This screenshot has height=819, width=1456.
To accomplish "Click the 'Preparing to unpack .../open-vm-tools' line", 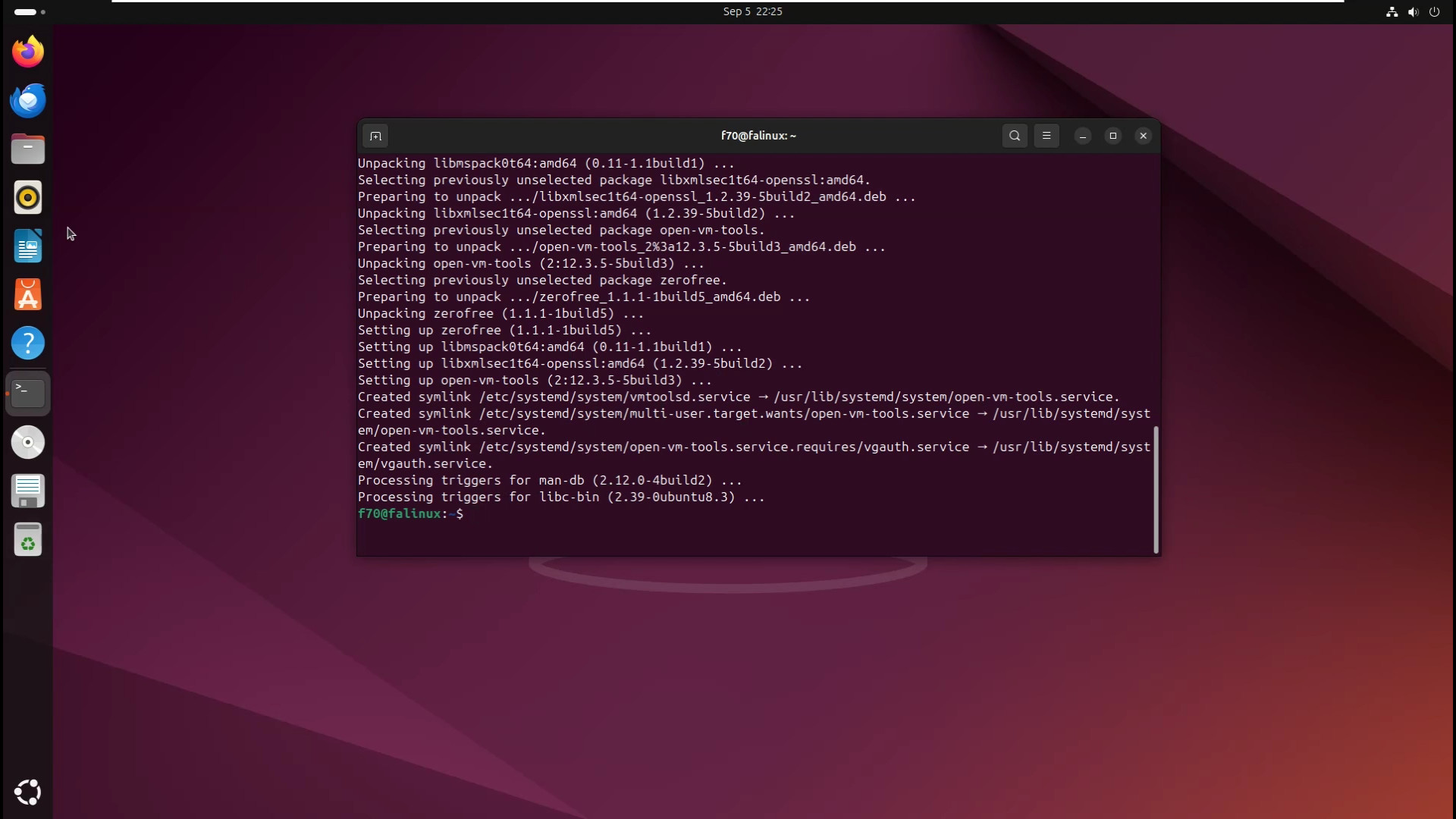I will [622, 246].
